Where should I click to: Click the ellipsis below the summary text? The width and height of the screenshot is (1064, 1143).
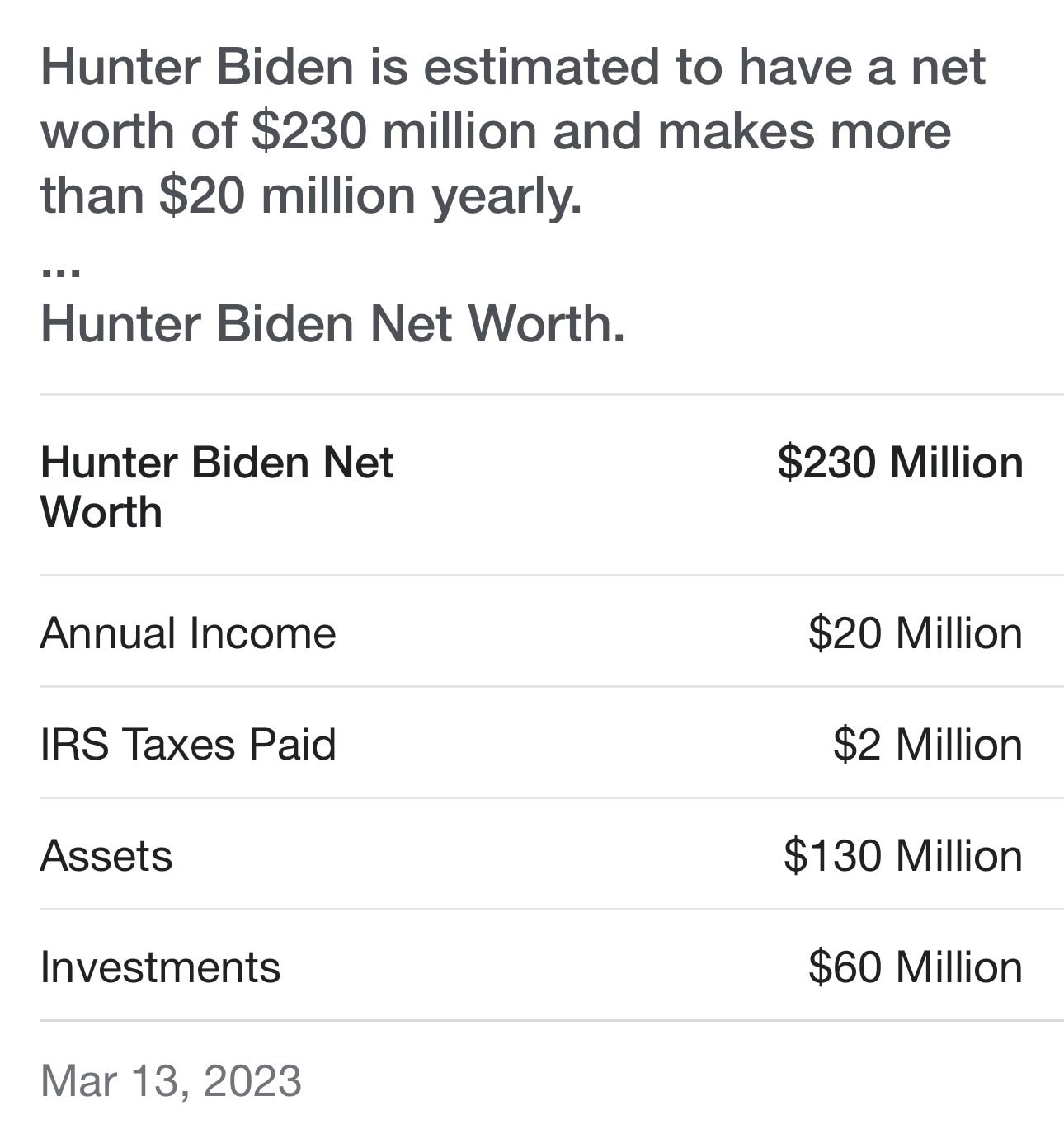pos(60,270)
